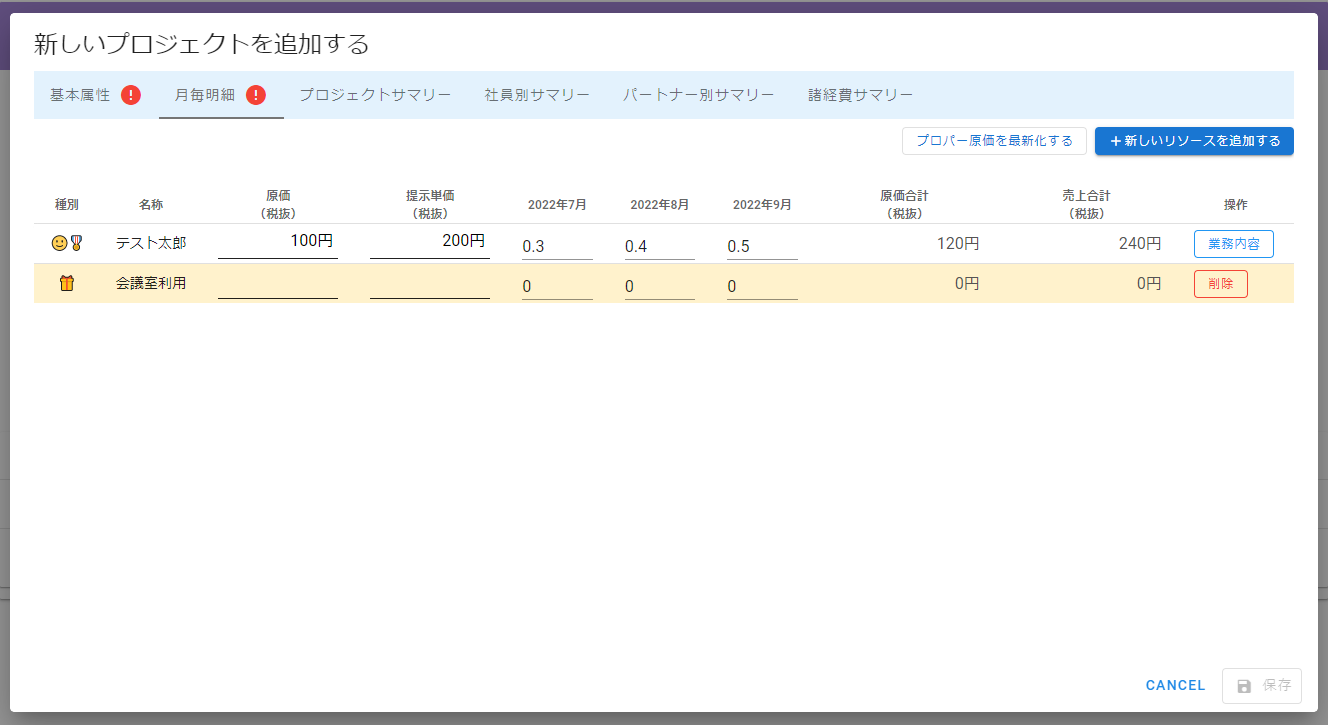Edit テスト太郎's 原価 field showing 100円
The width and height of the screenshot is (1328, 725).
click(278, 242)
